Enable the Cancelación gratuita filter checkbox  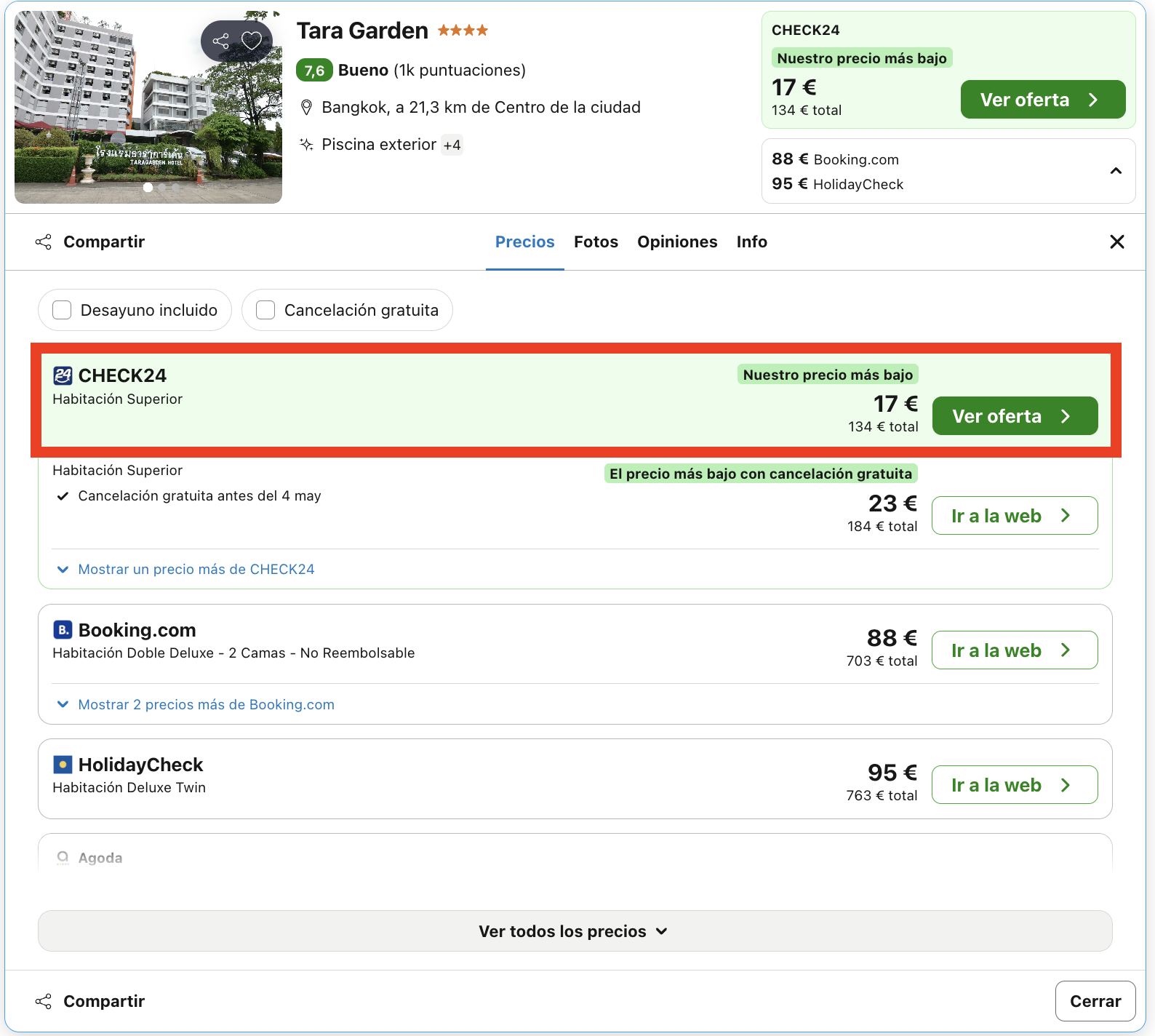265,310
